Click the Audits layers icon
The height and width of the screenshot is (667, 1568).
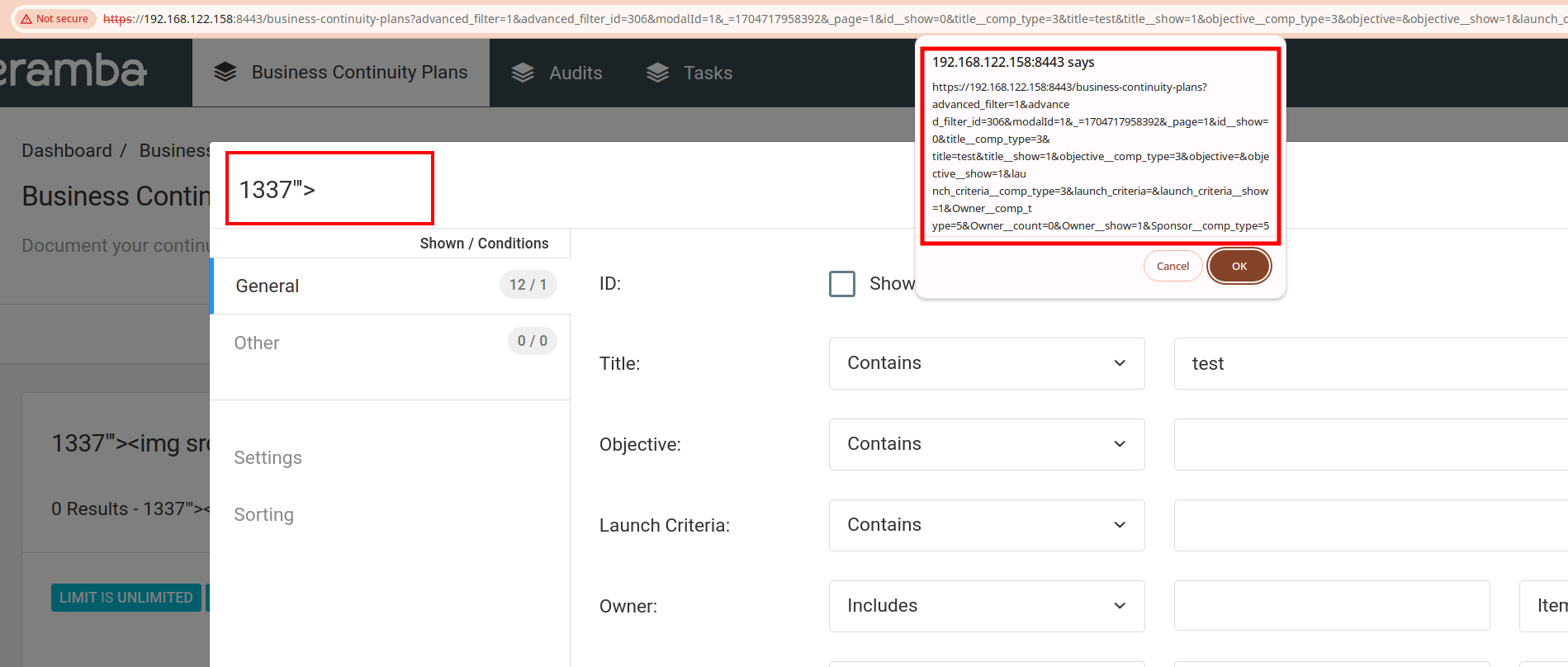pos(523,73)
